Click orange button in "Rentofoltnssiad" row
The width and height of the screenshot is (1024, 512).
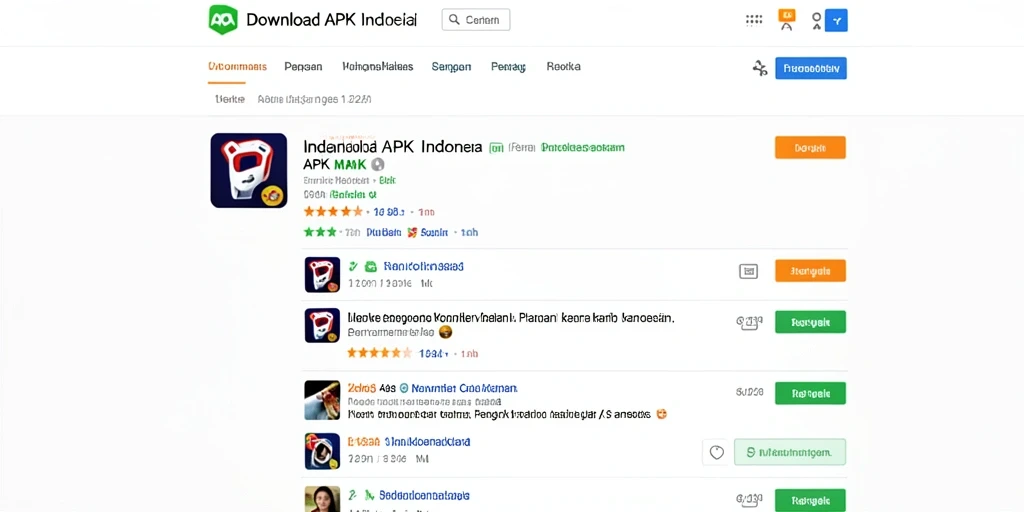click(x=810, y=270)
